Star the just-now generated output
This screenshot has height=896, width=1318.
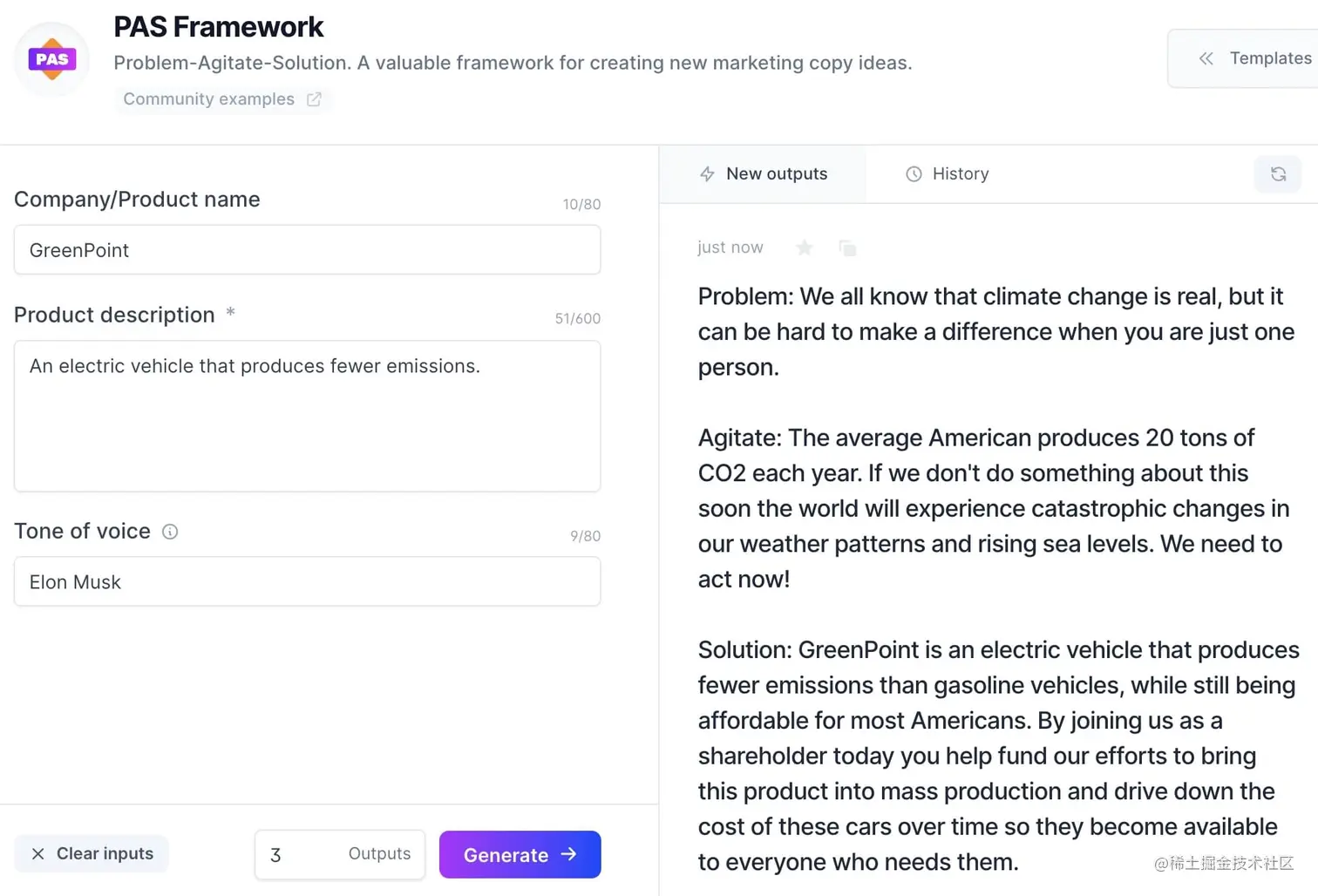click(804, 248)
